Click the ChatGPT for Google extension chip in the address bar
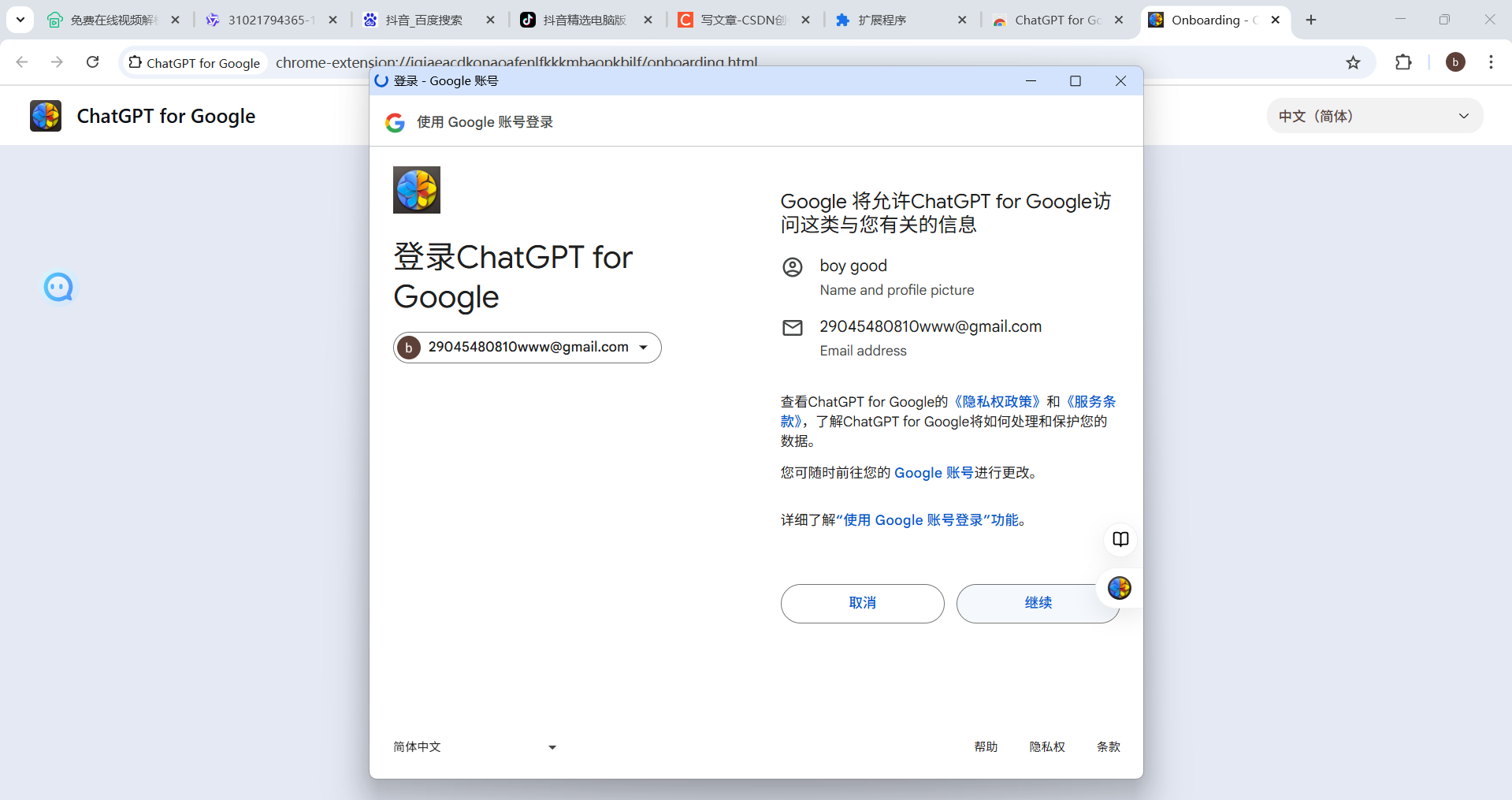Screen dimensions: 1512x800 point(195,62)
